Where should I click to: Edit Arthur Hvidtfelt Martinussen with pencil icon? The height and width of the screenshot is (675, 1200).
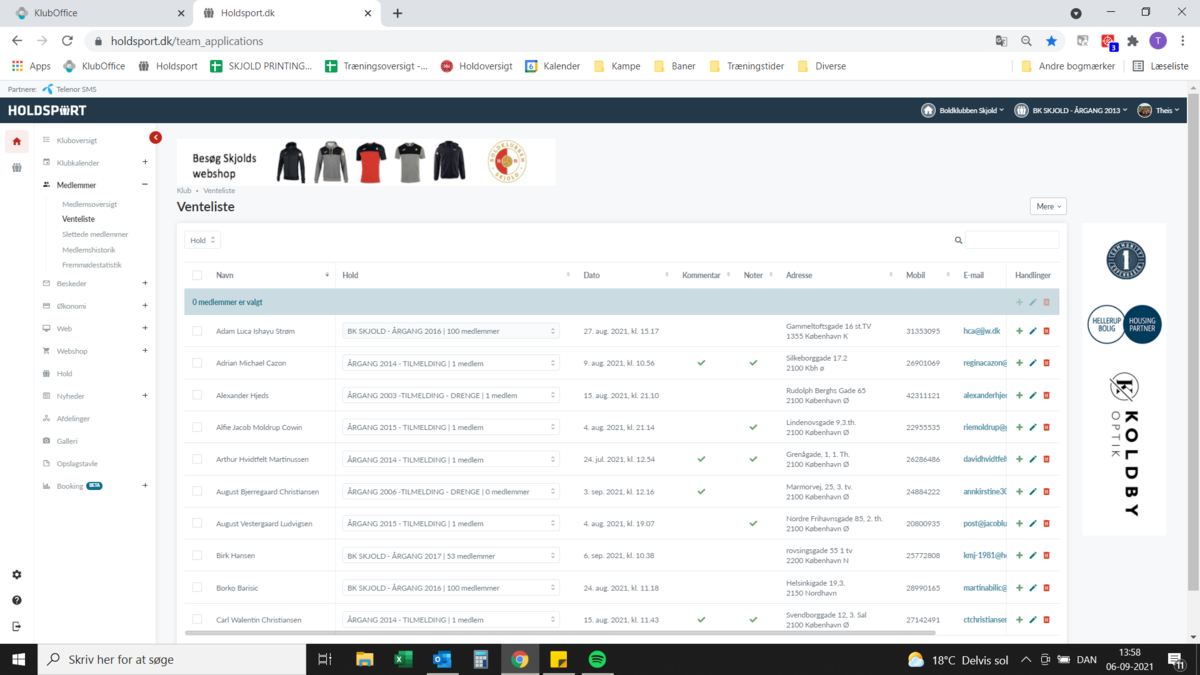[x=1033, y=459]
